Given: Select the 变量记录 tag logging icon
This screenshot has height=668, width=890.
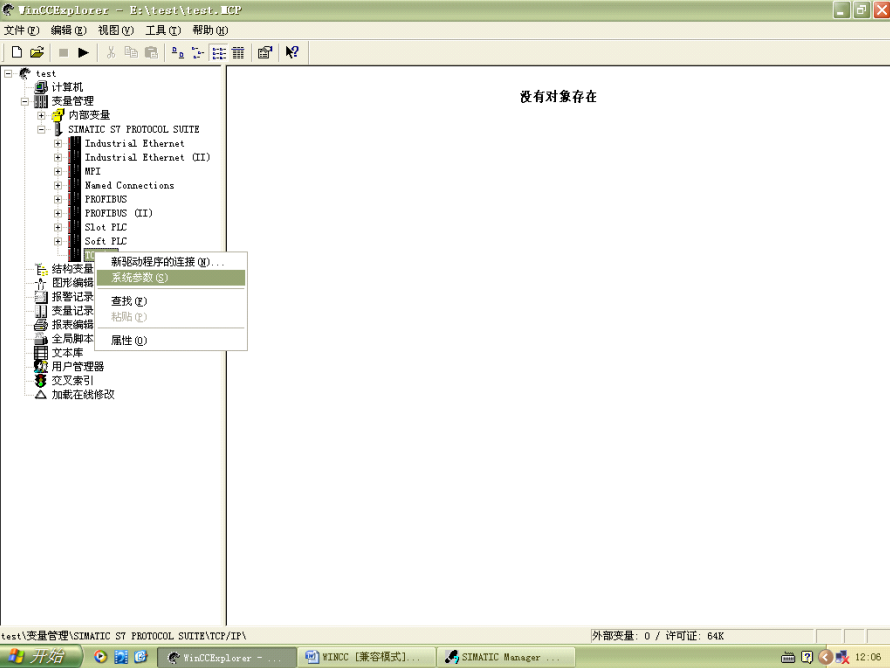Looking at the screenshot, I should [41, 311].
